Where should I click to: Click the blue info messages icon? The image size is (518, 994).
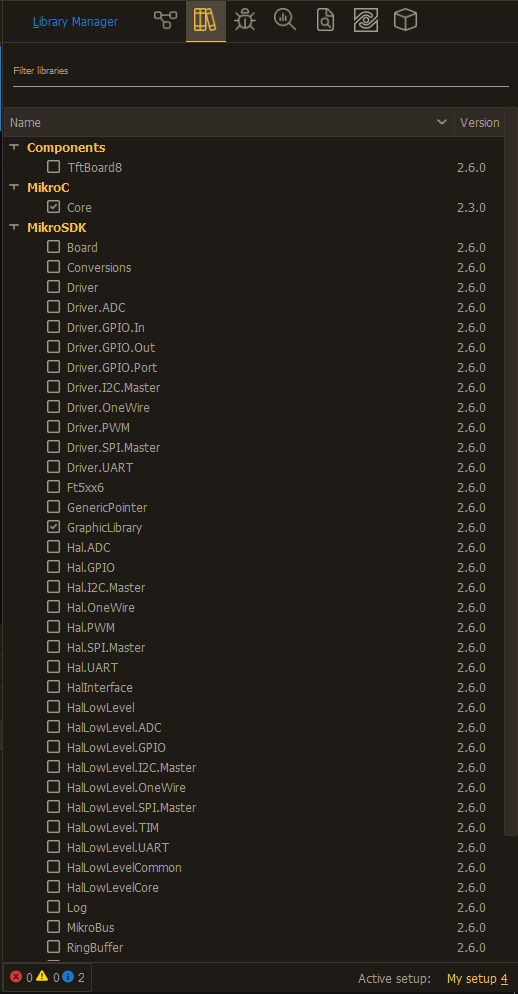coord(68,977)
